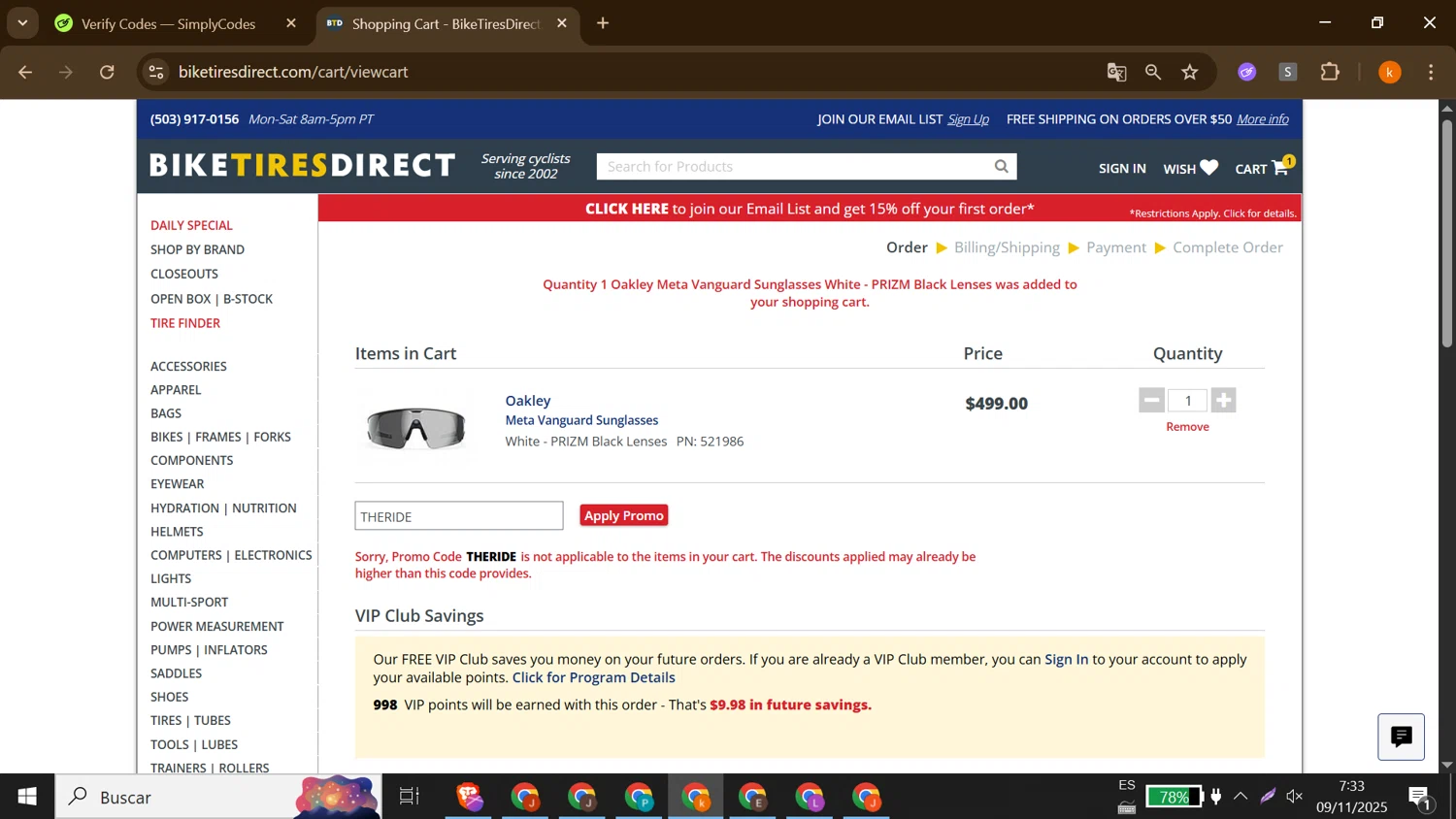This screenshot has width=1456, height=819.
Task: Open DAILY SPECIAL in sidebar
Action: click(x=191, y=225)
